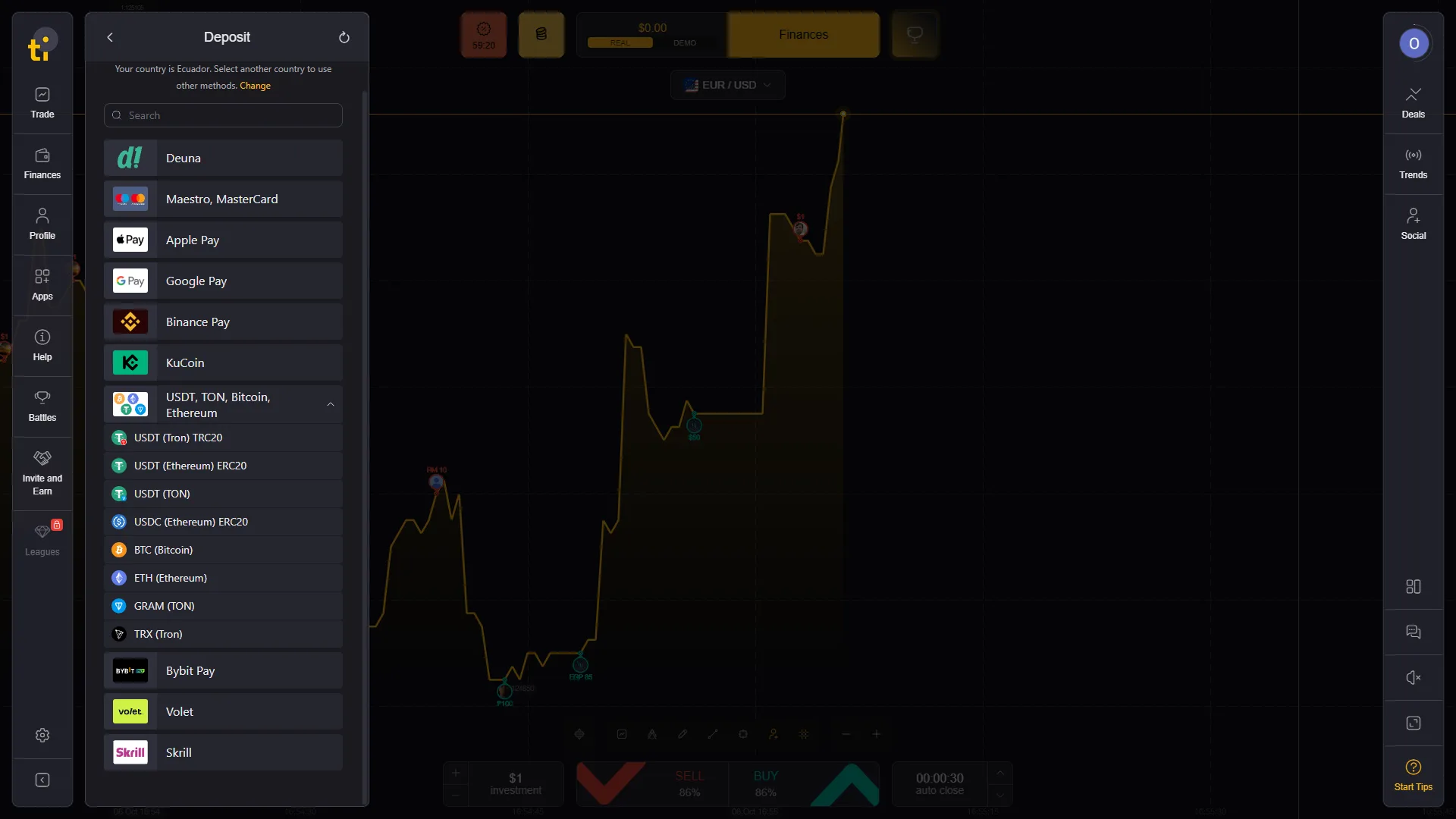Toggle the sound mute icon
The image size is (1456, 819).
1414,677
